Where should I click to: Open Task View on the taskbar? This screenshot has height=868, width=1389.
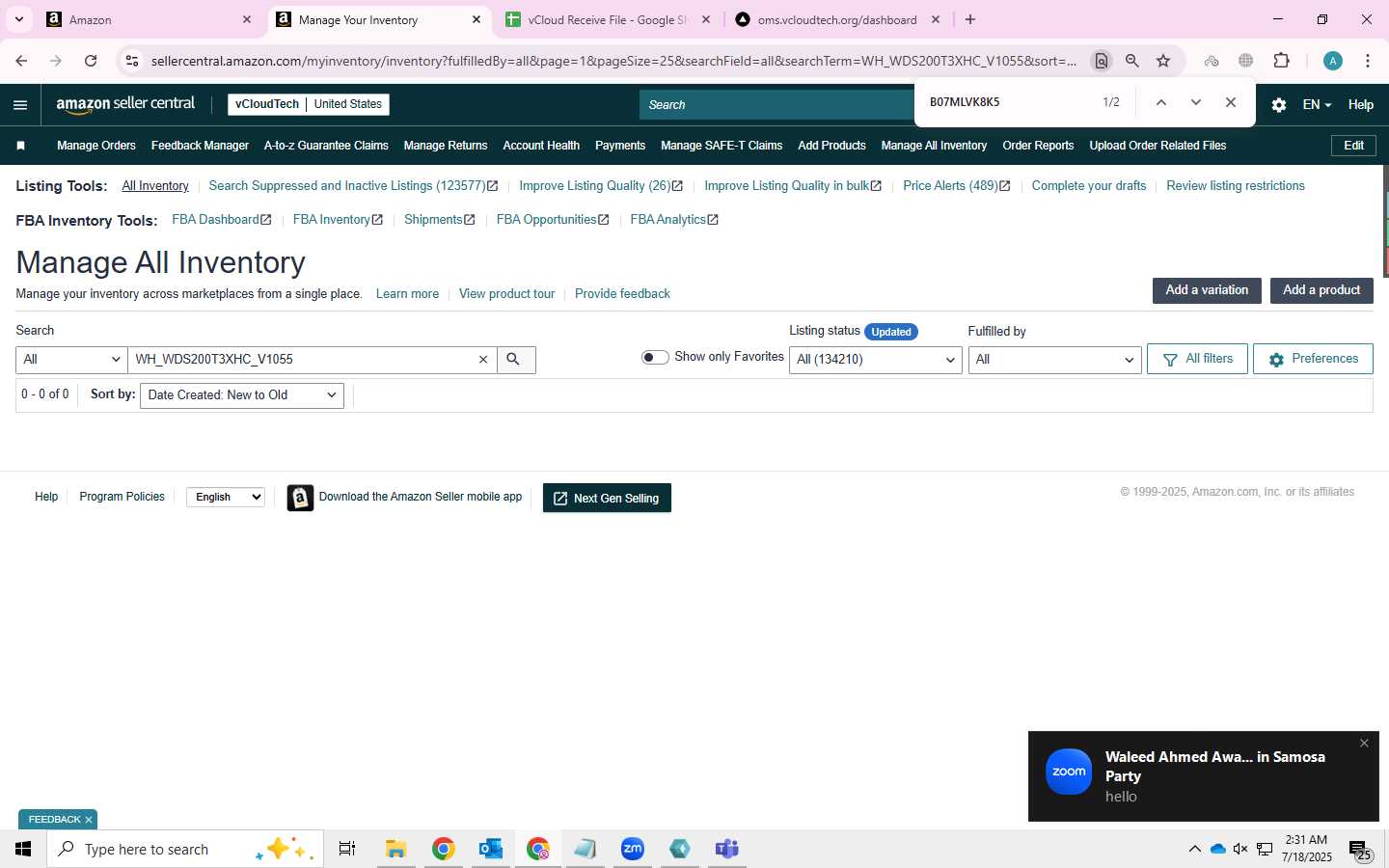pos(347,849)
